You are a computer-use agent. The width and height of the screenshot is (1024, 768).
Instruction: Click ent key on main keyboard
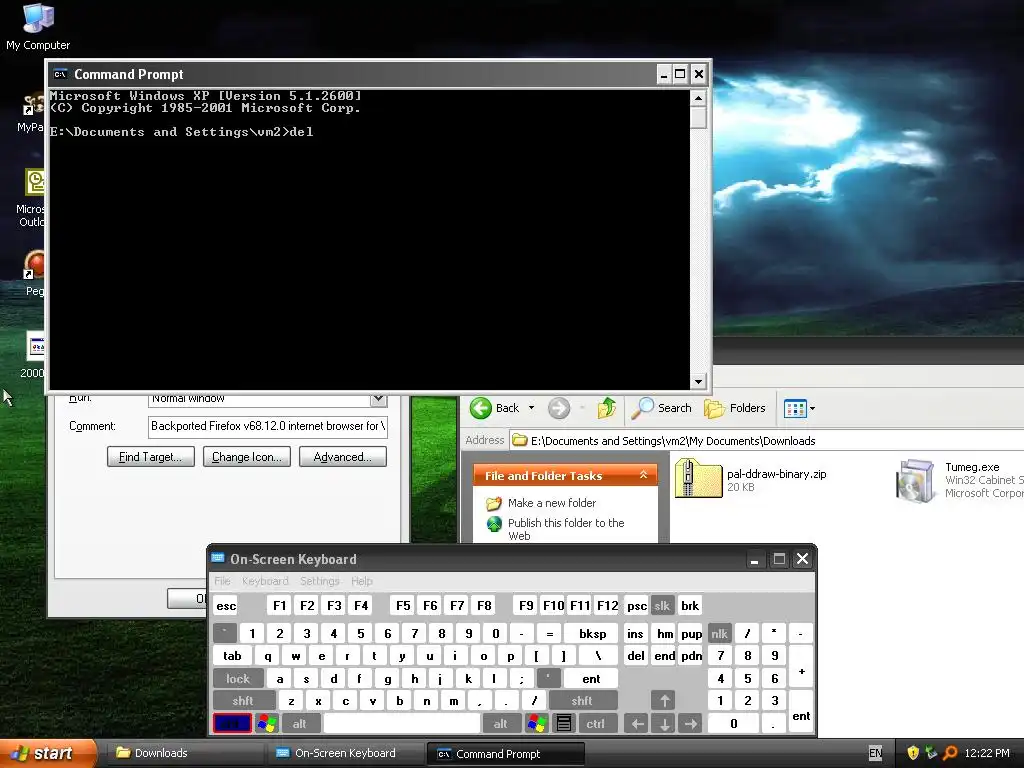pyautogui.click(x=591, y=679)
